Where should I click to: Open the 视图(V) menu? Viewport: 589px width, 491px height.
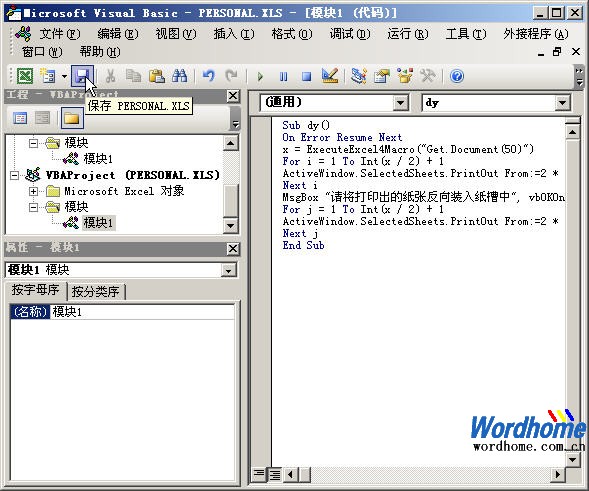pos(176,34)
